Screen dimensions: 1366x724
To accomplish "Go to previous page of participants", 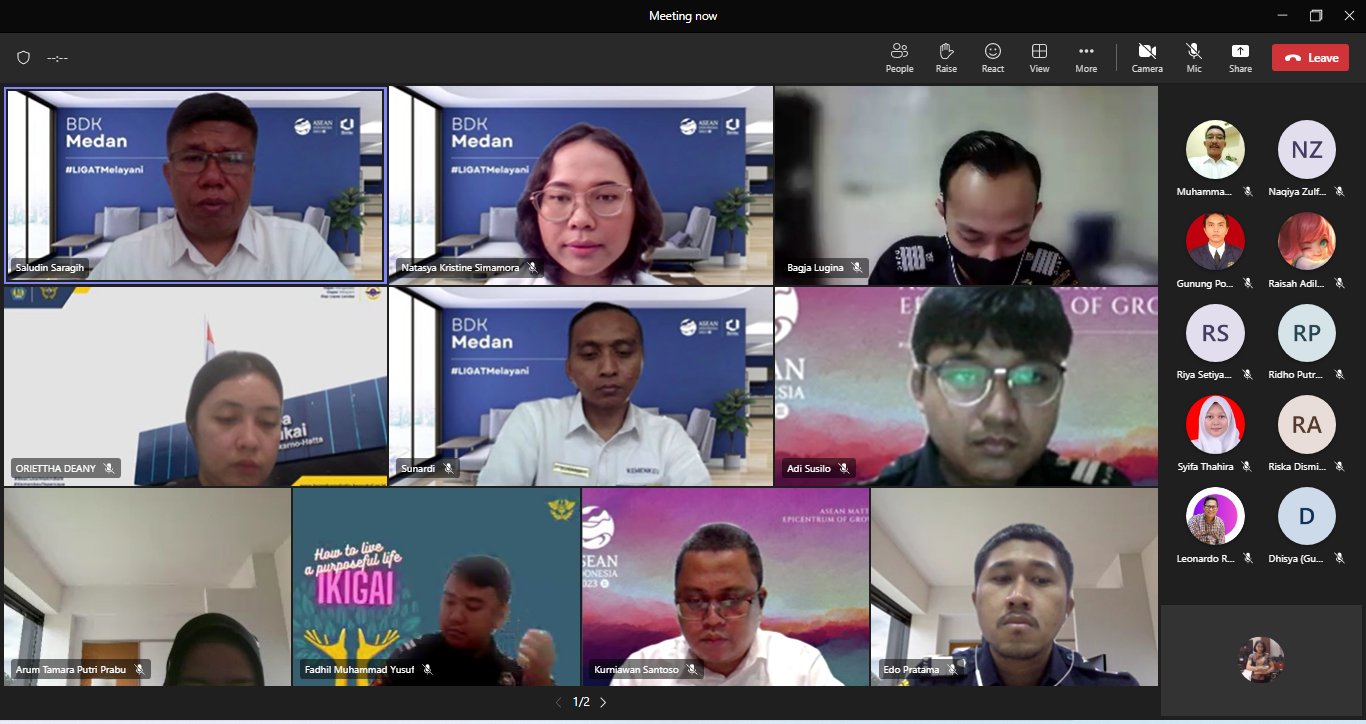I will pos(558,702).
